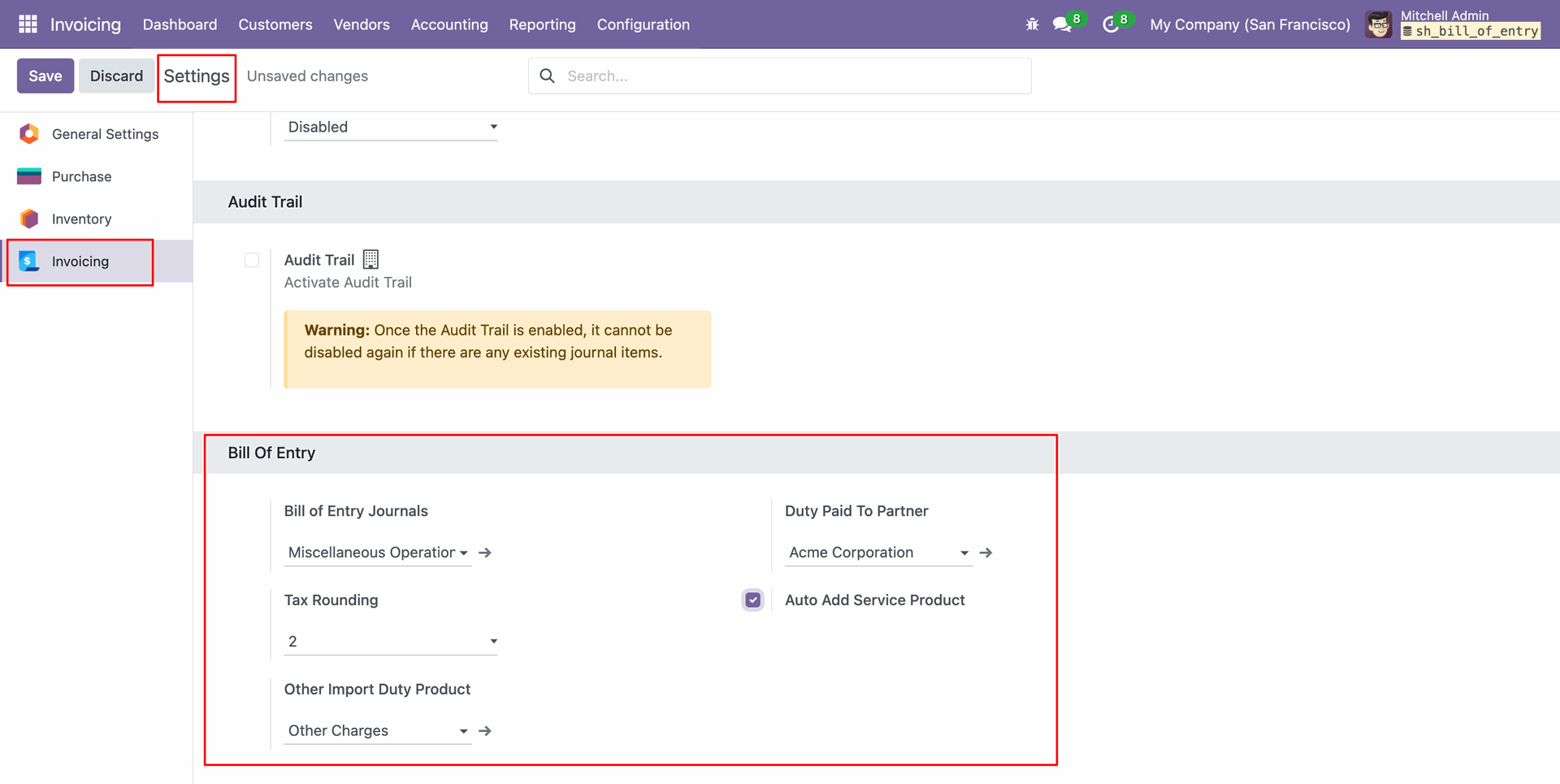Image resolution: width=1560 pixels, height=784 pixels.
Task: Click Mitchell Admin user avatar
Action: [x=1378, y=24]
